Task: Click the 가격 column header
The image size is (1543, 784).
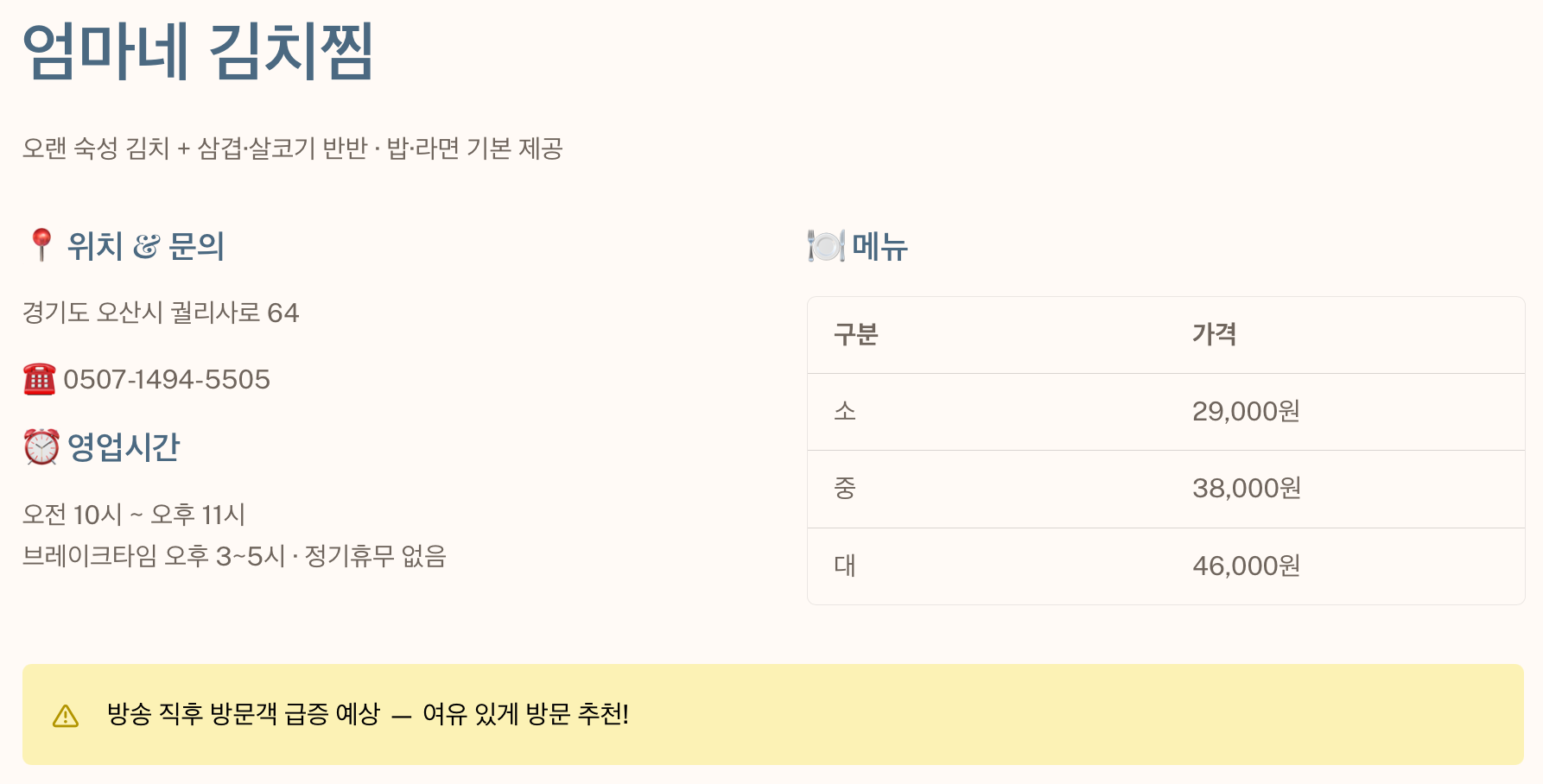Action: coord(1214,335)
